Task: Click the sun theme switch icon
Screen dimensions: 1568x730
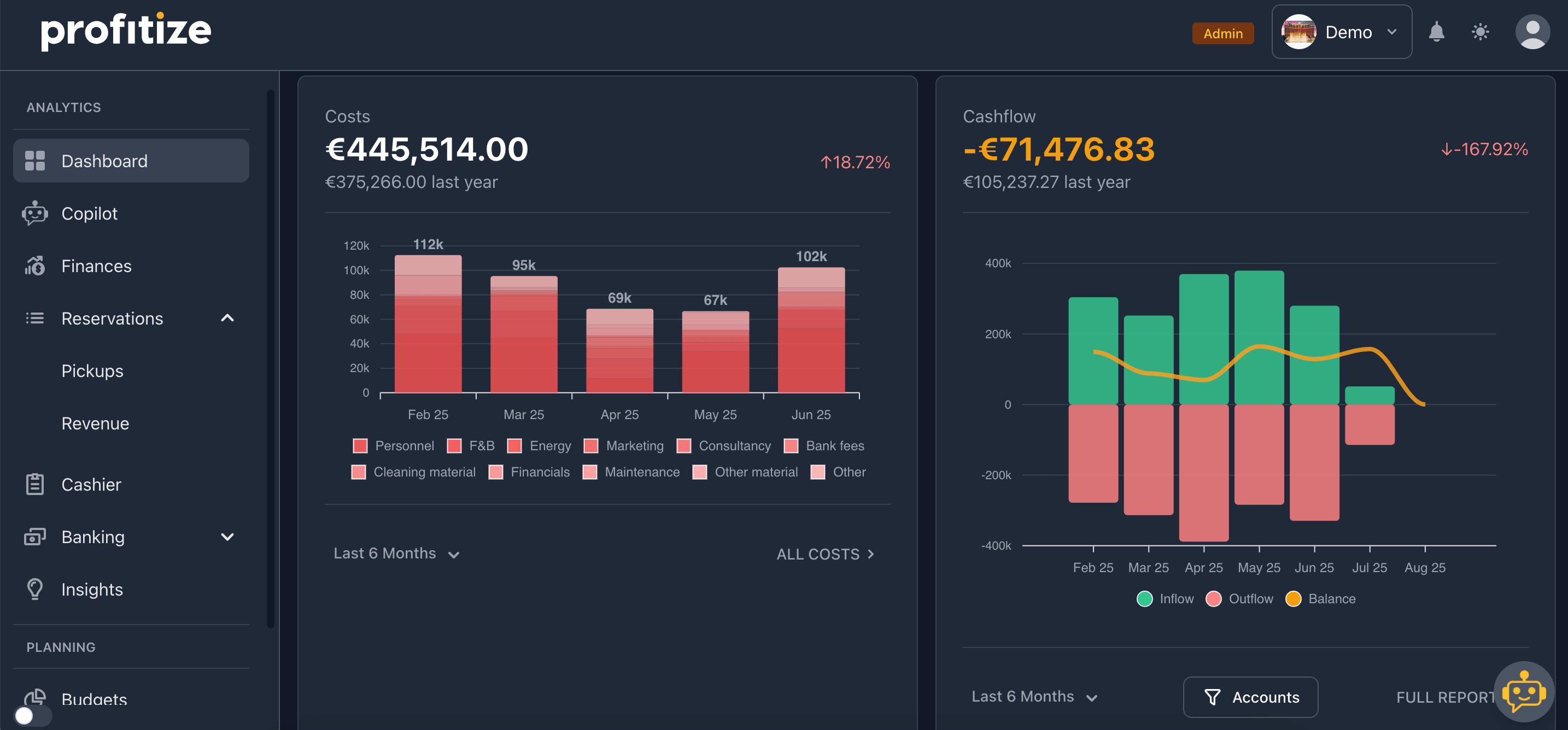Action: [1480, 32]
